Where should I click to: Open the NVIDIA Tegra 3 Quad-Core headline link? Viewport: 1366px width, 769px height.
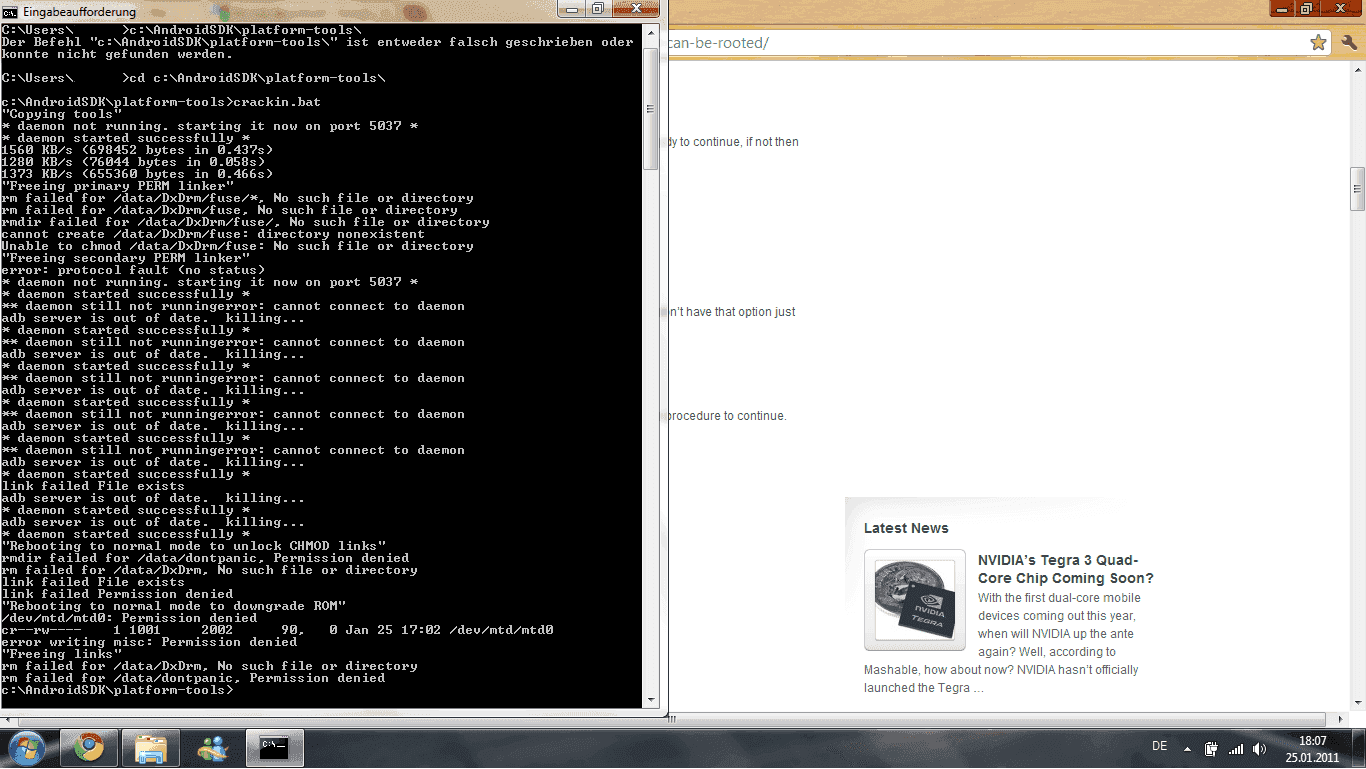1065,569
